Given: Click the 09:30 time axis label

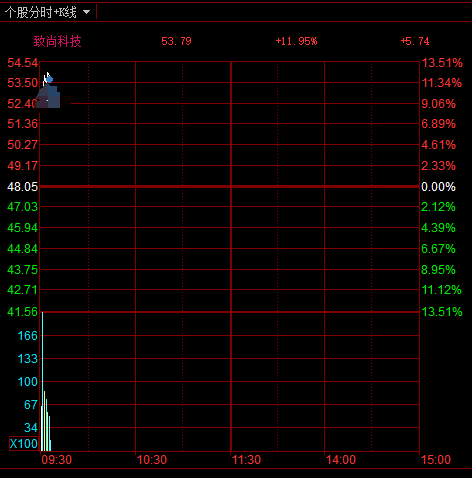Looking at the screenshot, I should 57,460.
